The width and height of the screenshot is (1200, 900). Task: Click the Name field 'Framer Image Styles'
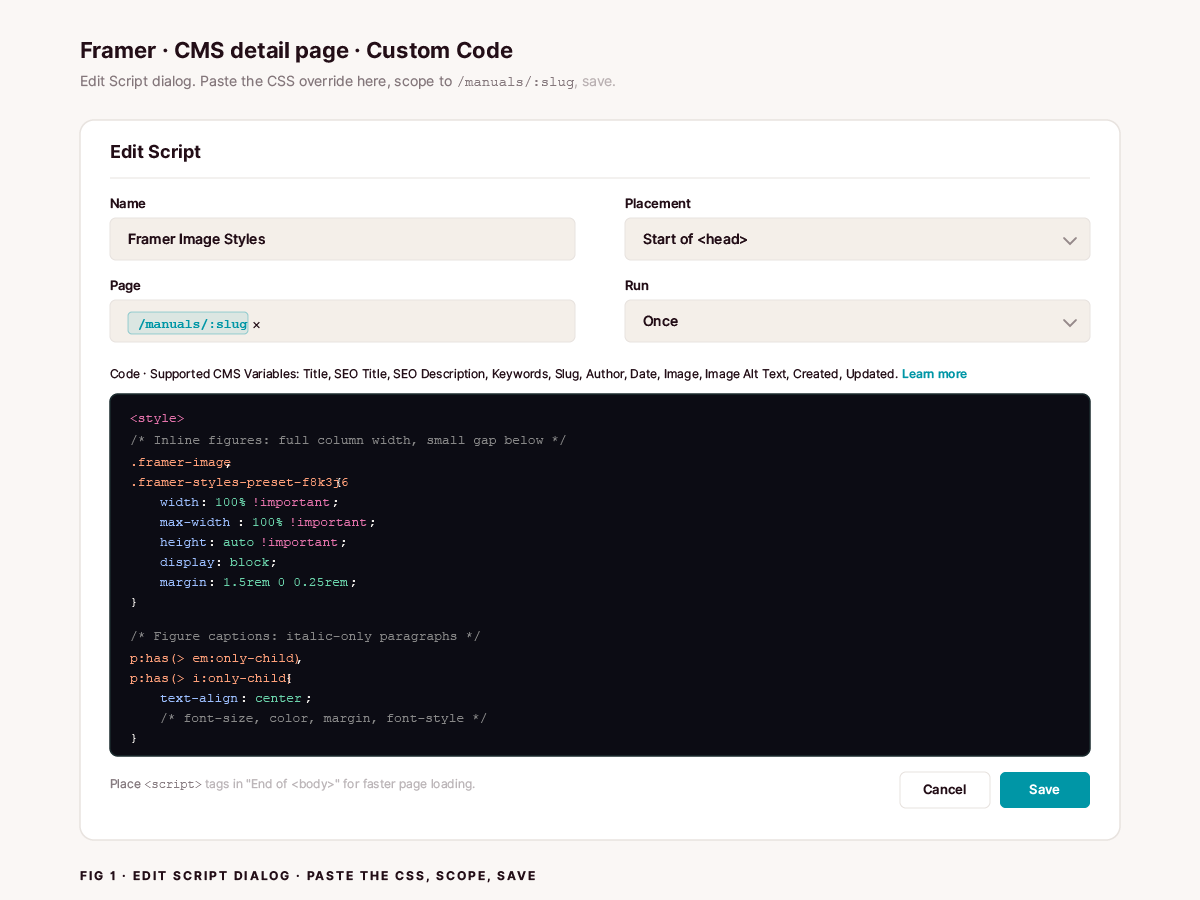[x=342, y=239]
